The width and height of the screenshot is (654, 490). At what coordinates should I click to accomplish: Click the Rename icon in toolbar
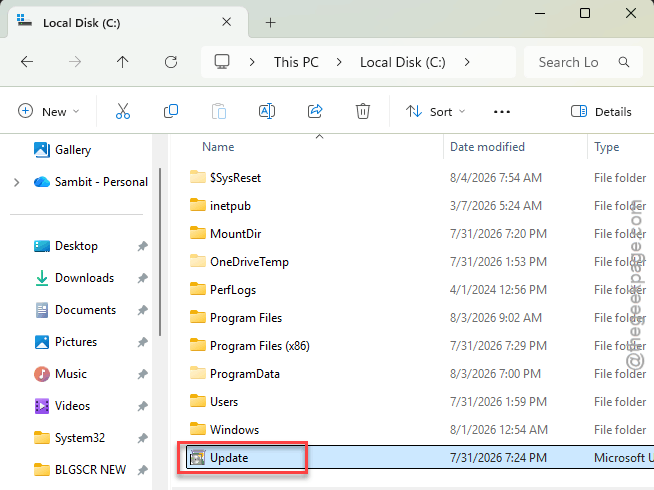point(267,111)
